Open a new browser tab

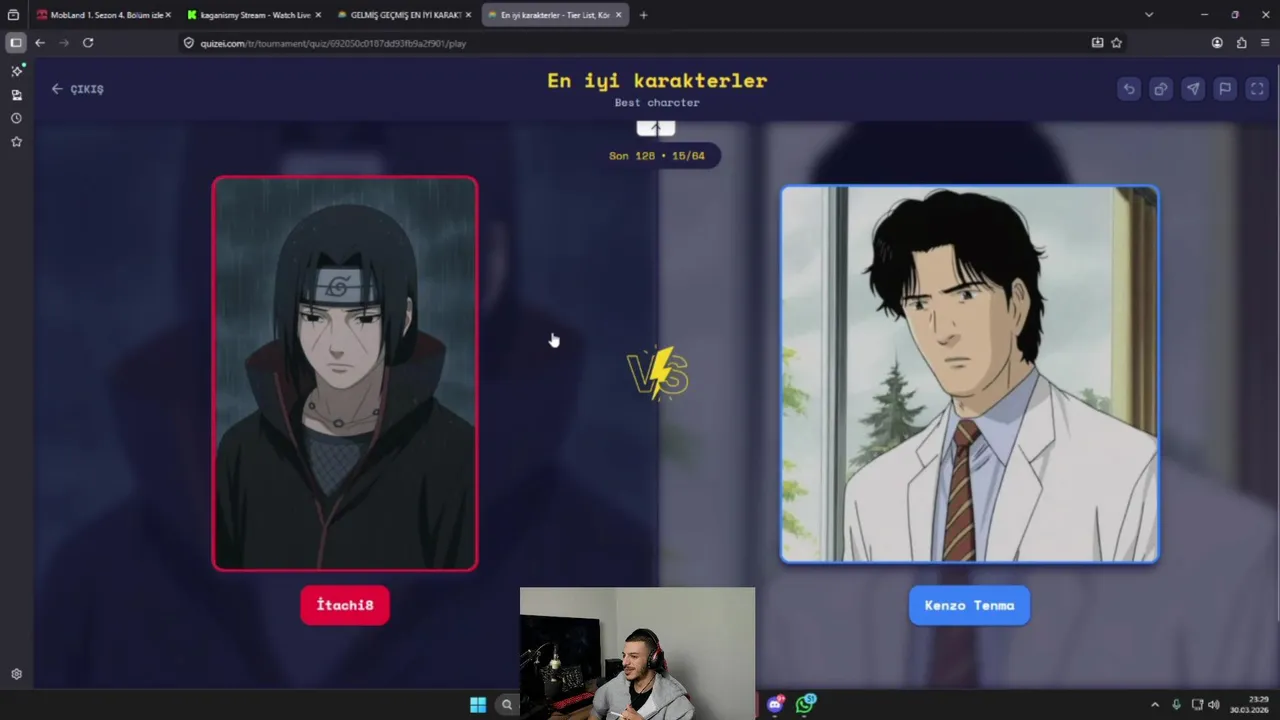point(643,15)
